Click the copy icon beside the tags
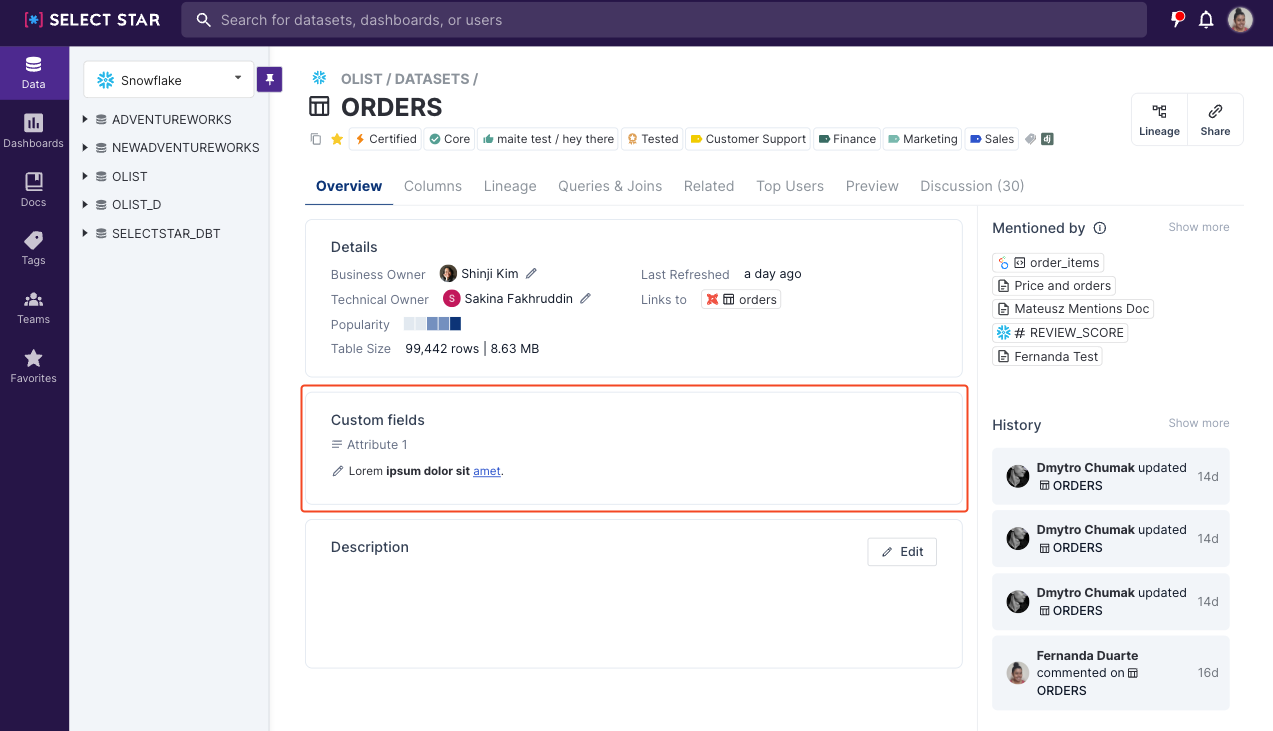The image size is (1273, 731). coord(316,139)
